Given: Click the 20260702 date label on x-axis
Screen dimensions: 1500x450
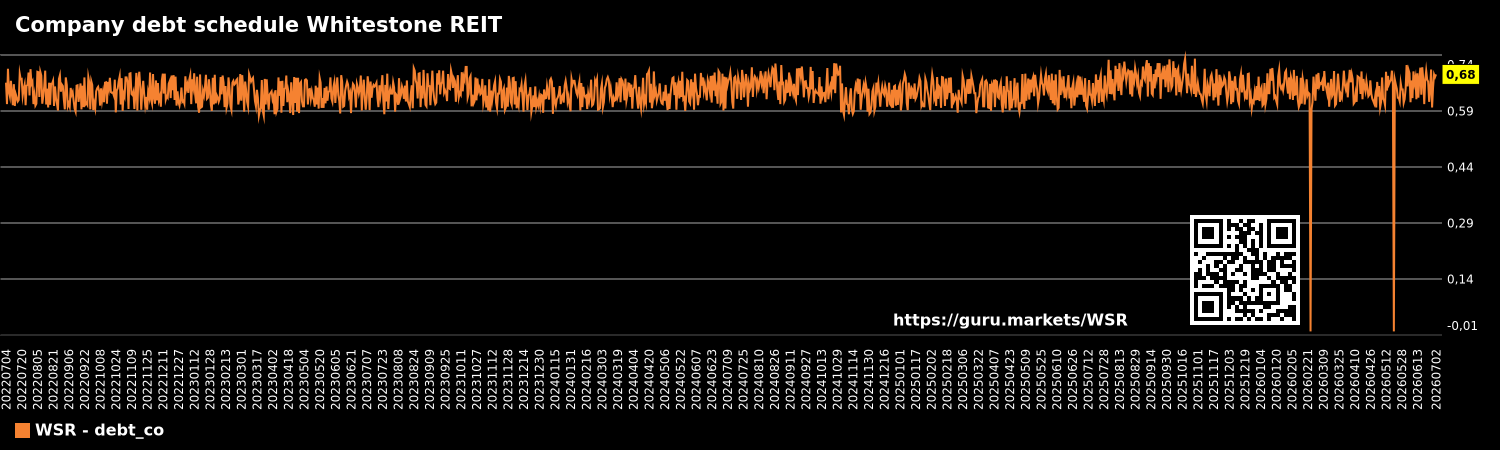Looking at the screenshot, I should point(1439,379).
